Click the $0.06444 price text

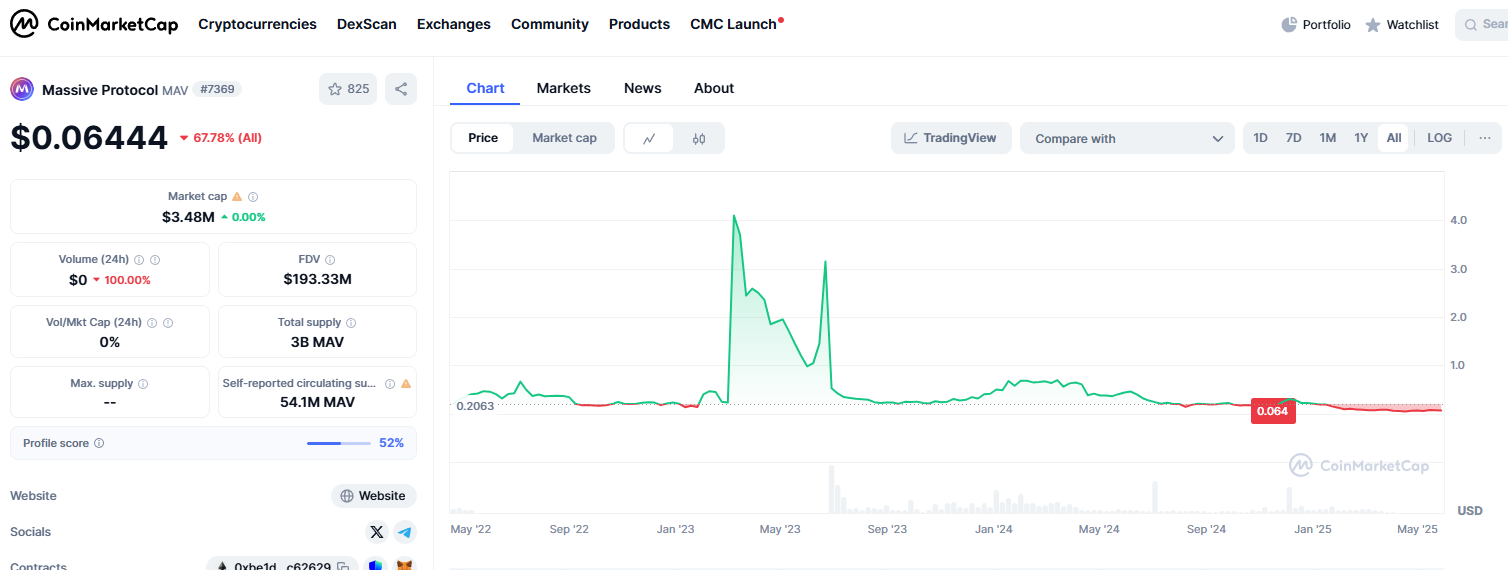coord(89,137)
